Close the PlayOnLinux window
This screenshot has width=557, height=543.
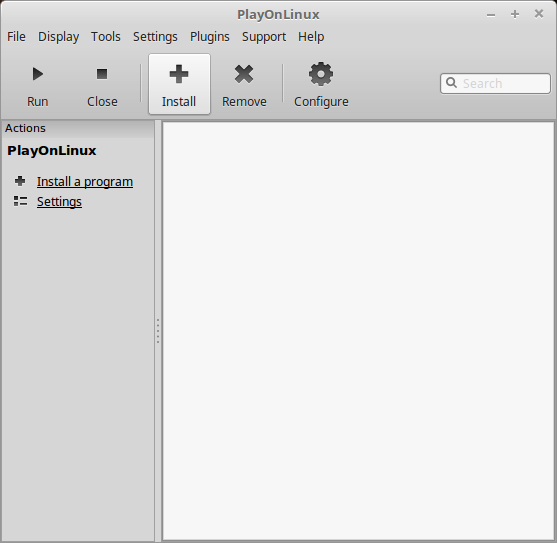539,14
